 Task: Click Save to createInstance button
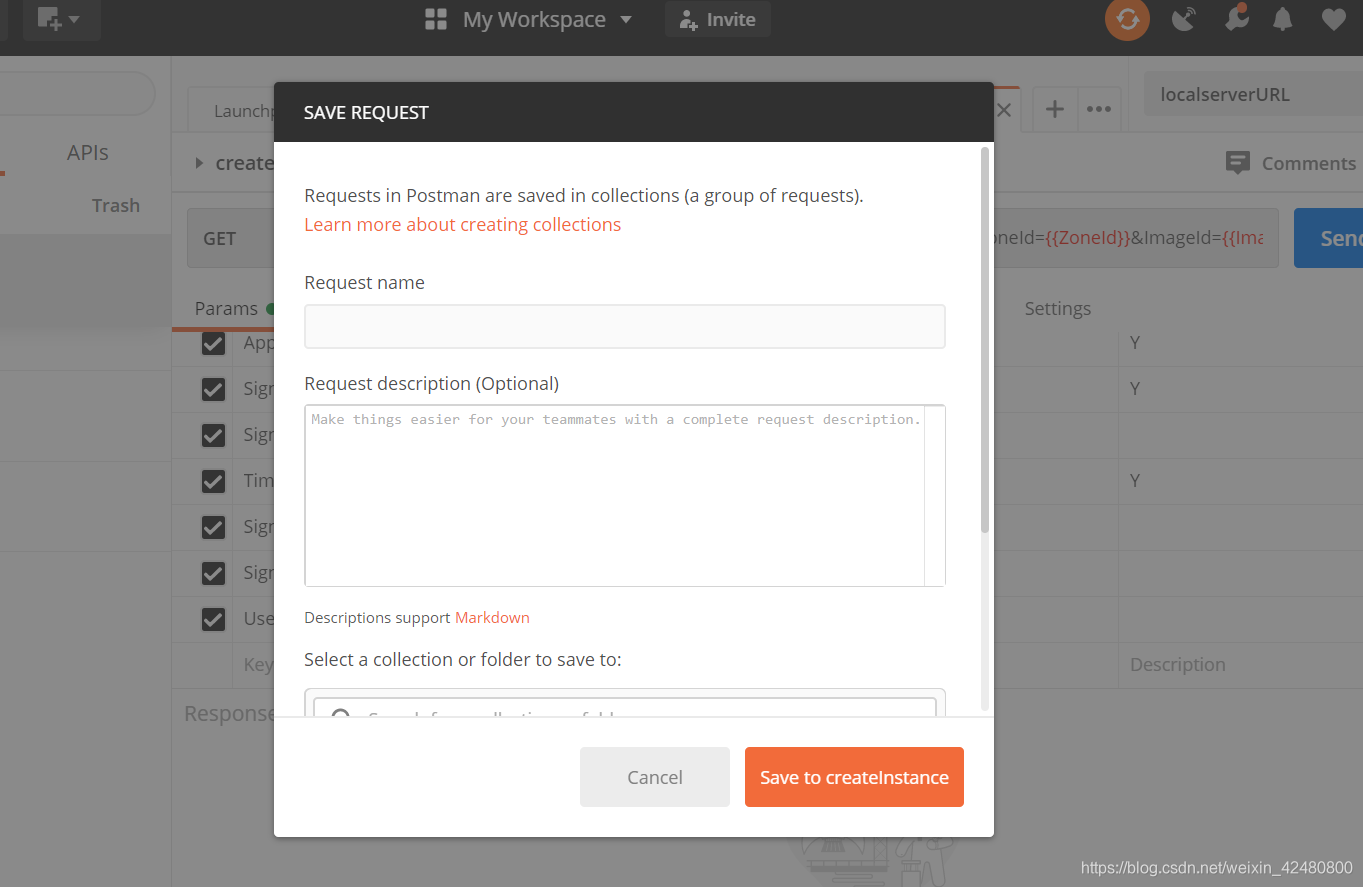(x=854, y=777)
